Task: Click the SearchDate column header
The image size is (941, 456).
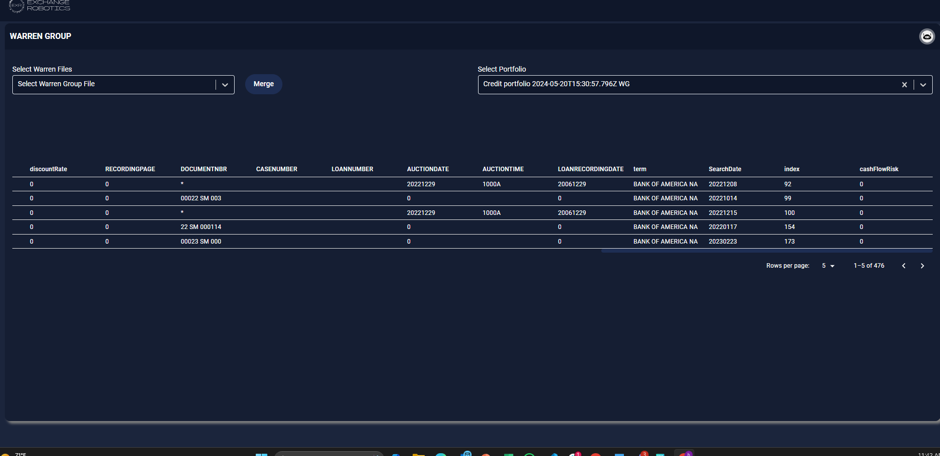Action: 725,169
